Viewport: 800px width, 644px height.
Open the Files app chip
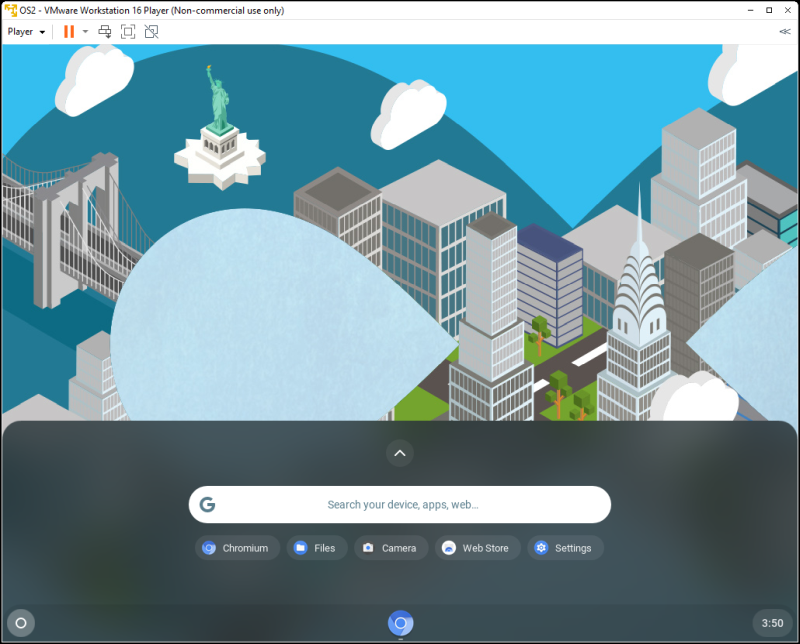(x=317, y=548)
